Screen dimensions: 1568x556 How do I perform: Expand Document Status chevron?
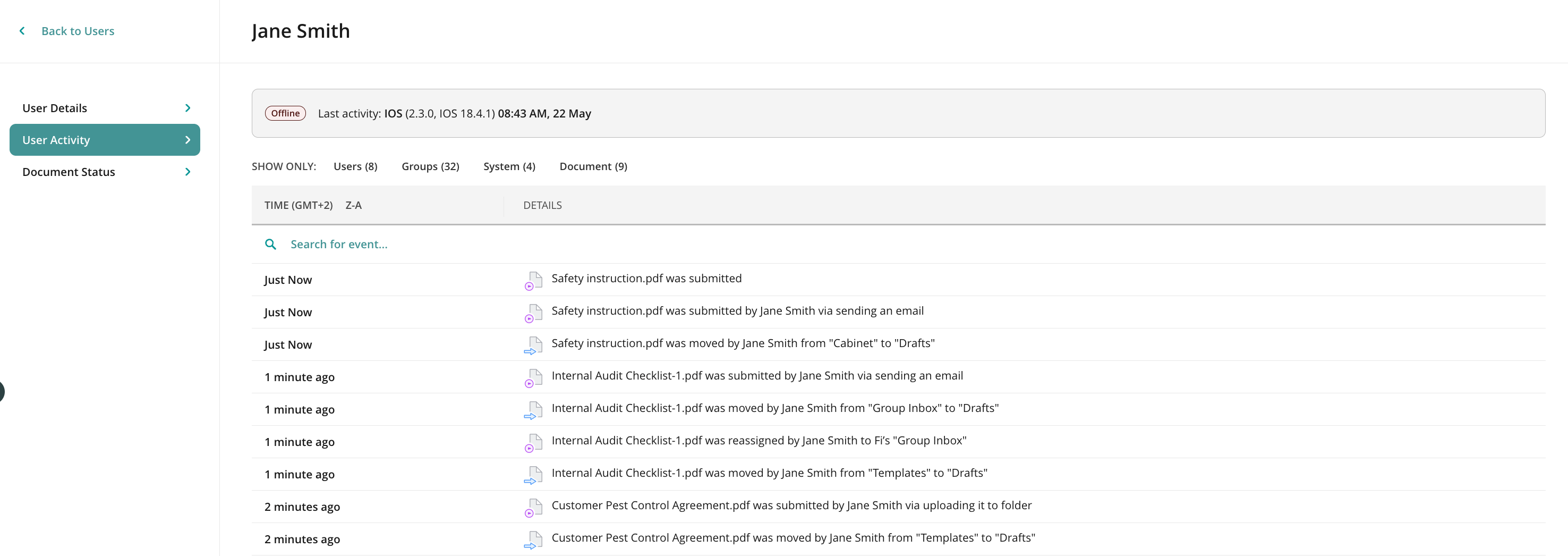tap(188, 172)
